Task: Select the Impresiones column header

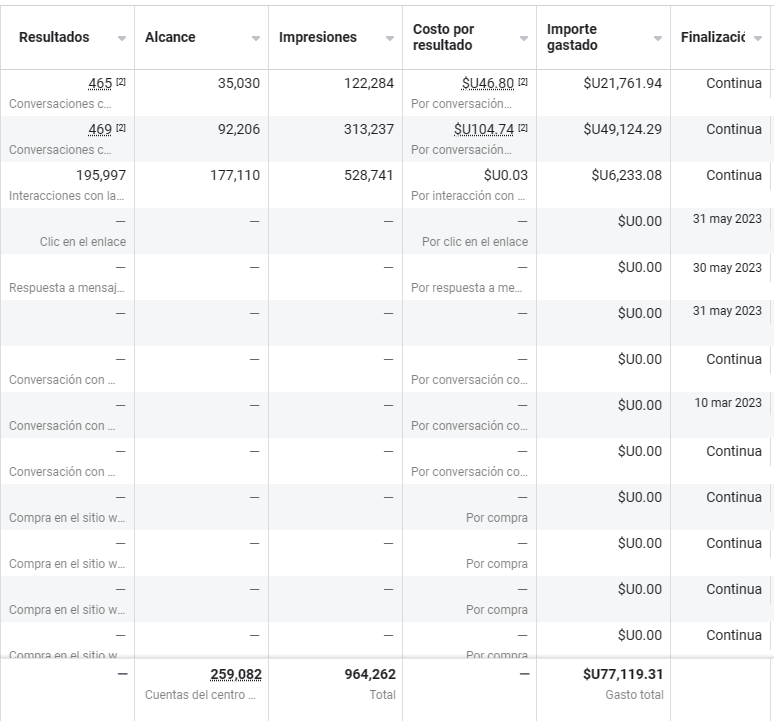Action: click(x=317, y=38)
